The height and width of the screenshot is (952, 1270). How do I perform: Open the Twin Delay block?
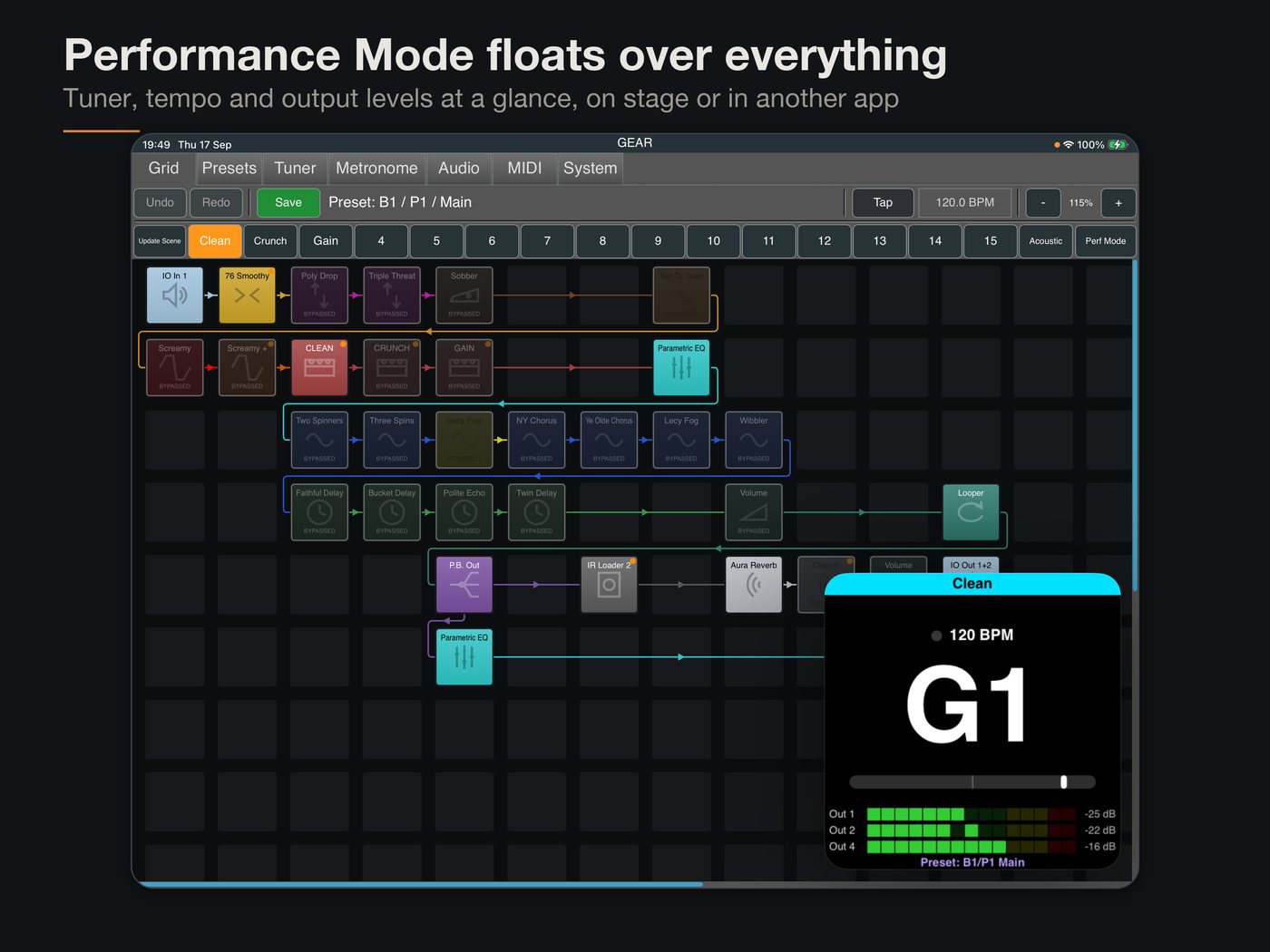tap(536, 512)
